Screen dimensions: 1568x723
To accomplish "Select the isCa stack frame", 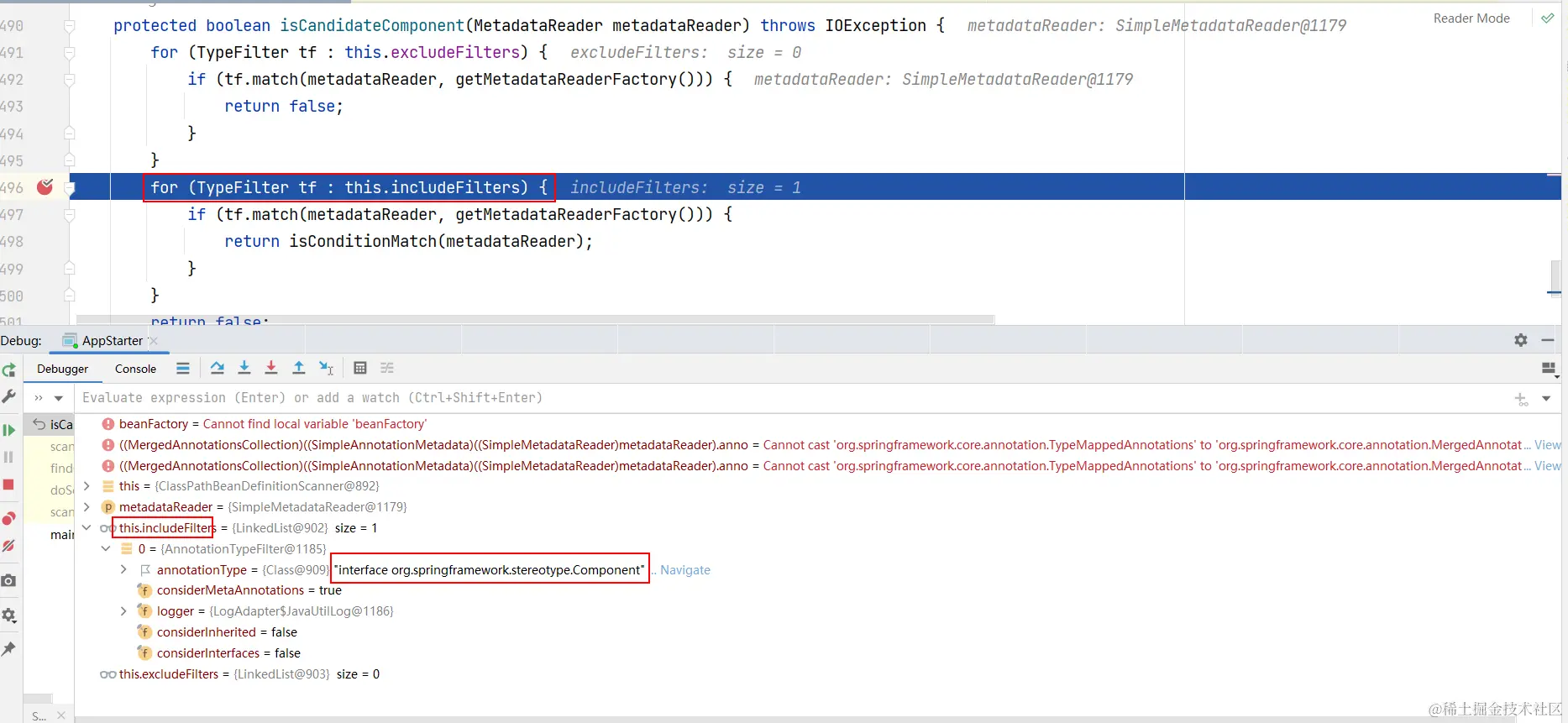I will pyautogui.click(x=49, y=424).
